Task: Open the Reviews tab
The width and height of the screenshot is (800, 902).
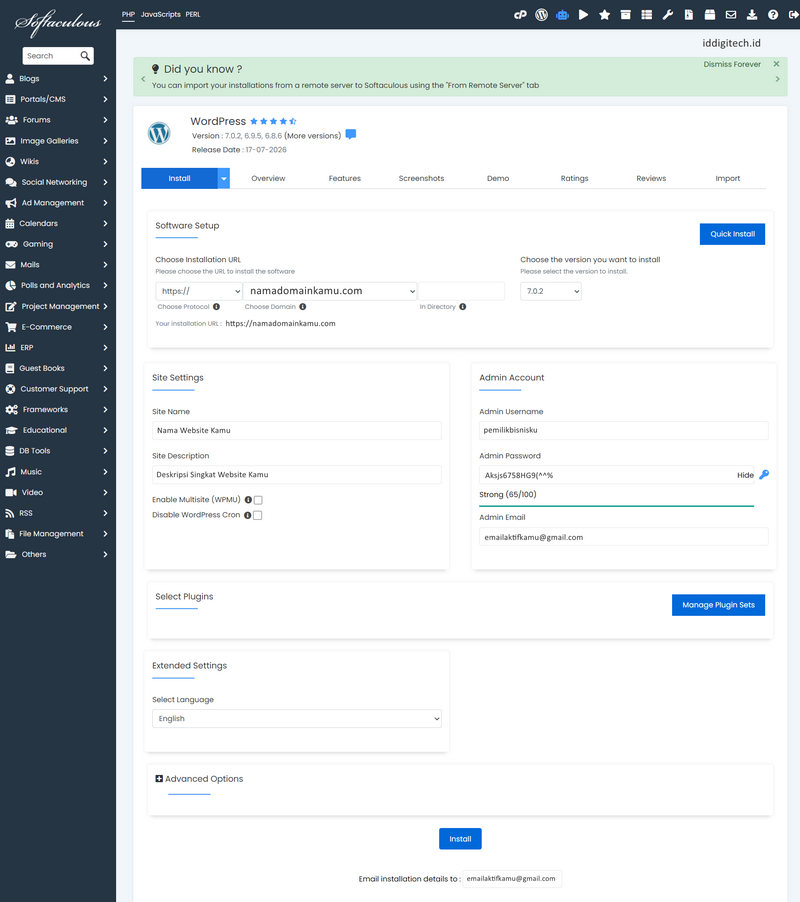Action: 651,178
